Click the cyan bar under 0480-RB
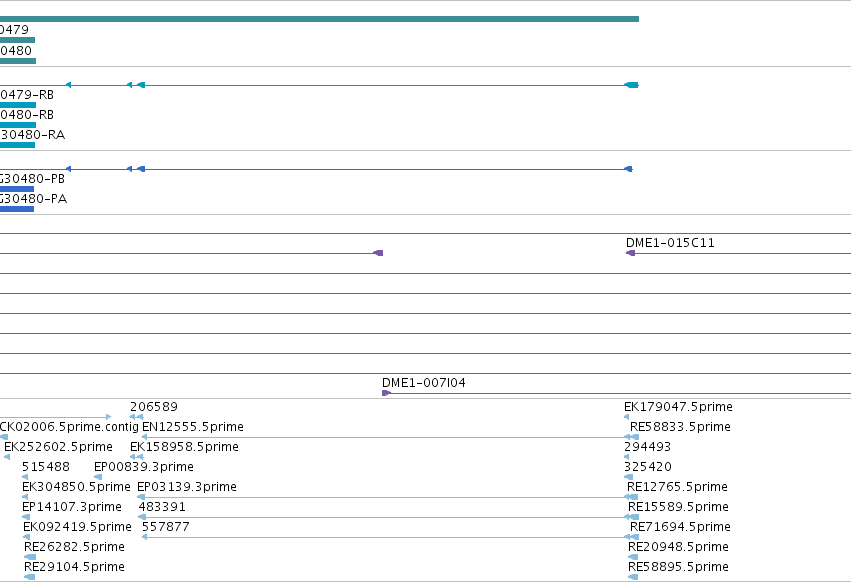 coord(18,125)
